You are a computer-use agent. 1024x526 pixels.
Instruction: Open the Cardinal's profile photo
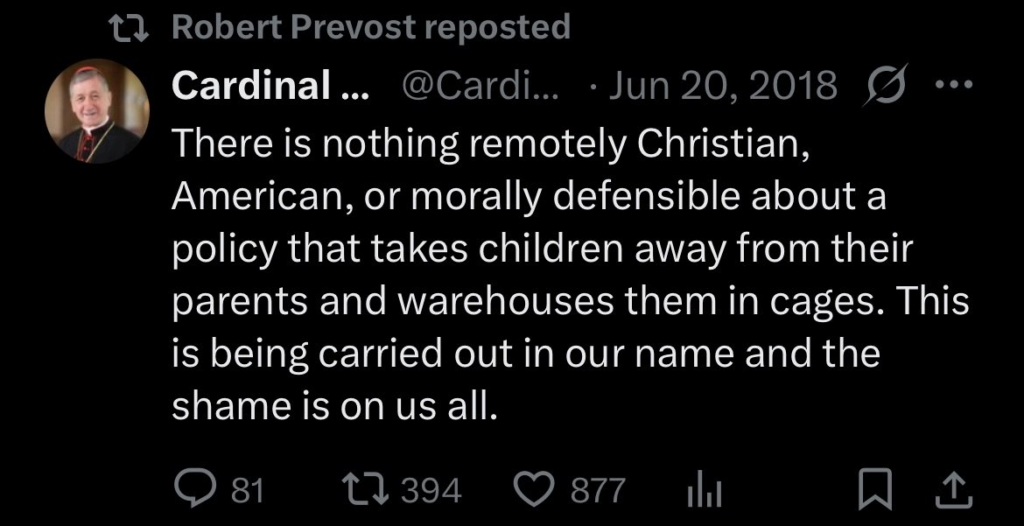click(x=97, y=110)
